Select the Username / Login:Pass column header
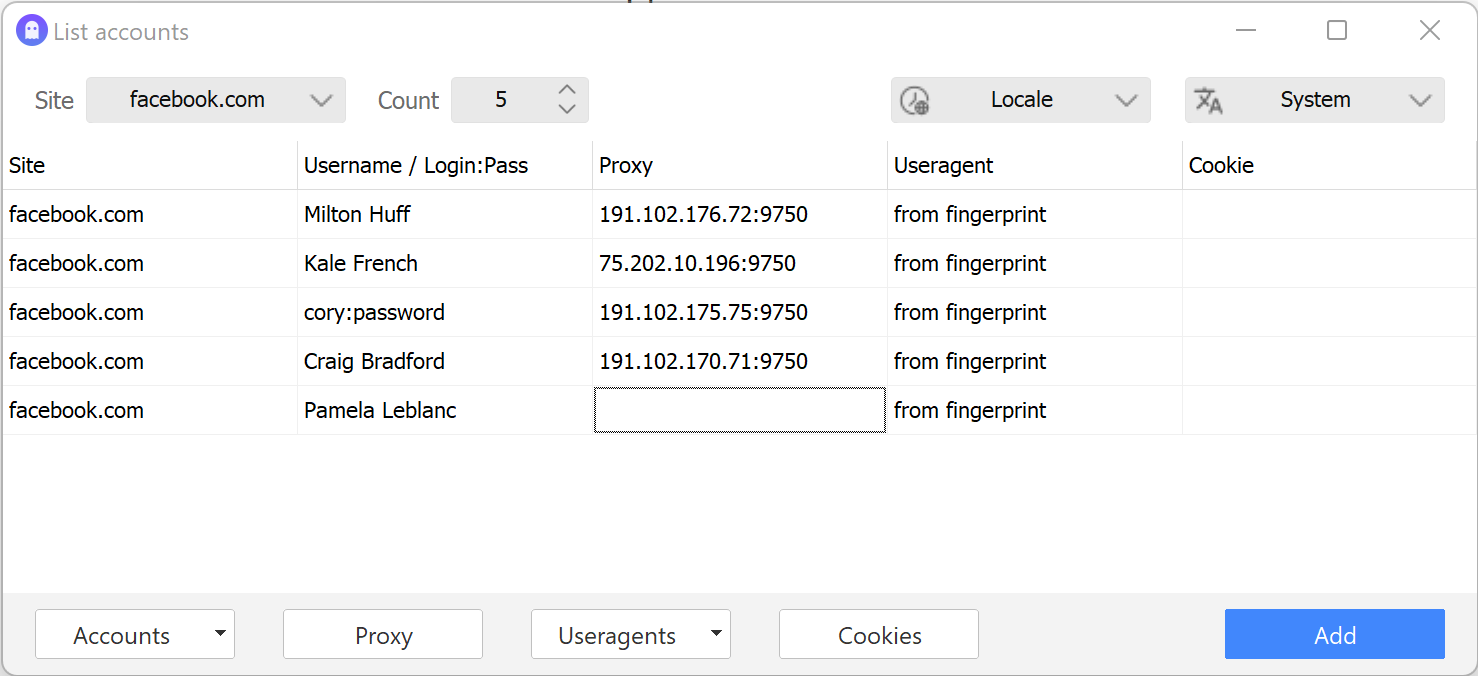Viewport: 1478px width, 676px height. (x=415, y=165)
